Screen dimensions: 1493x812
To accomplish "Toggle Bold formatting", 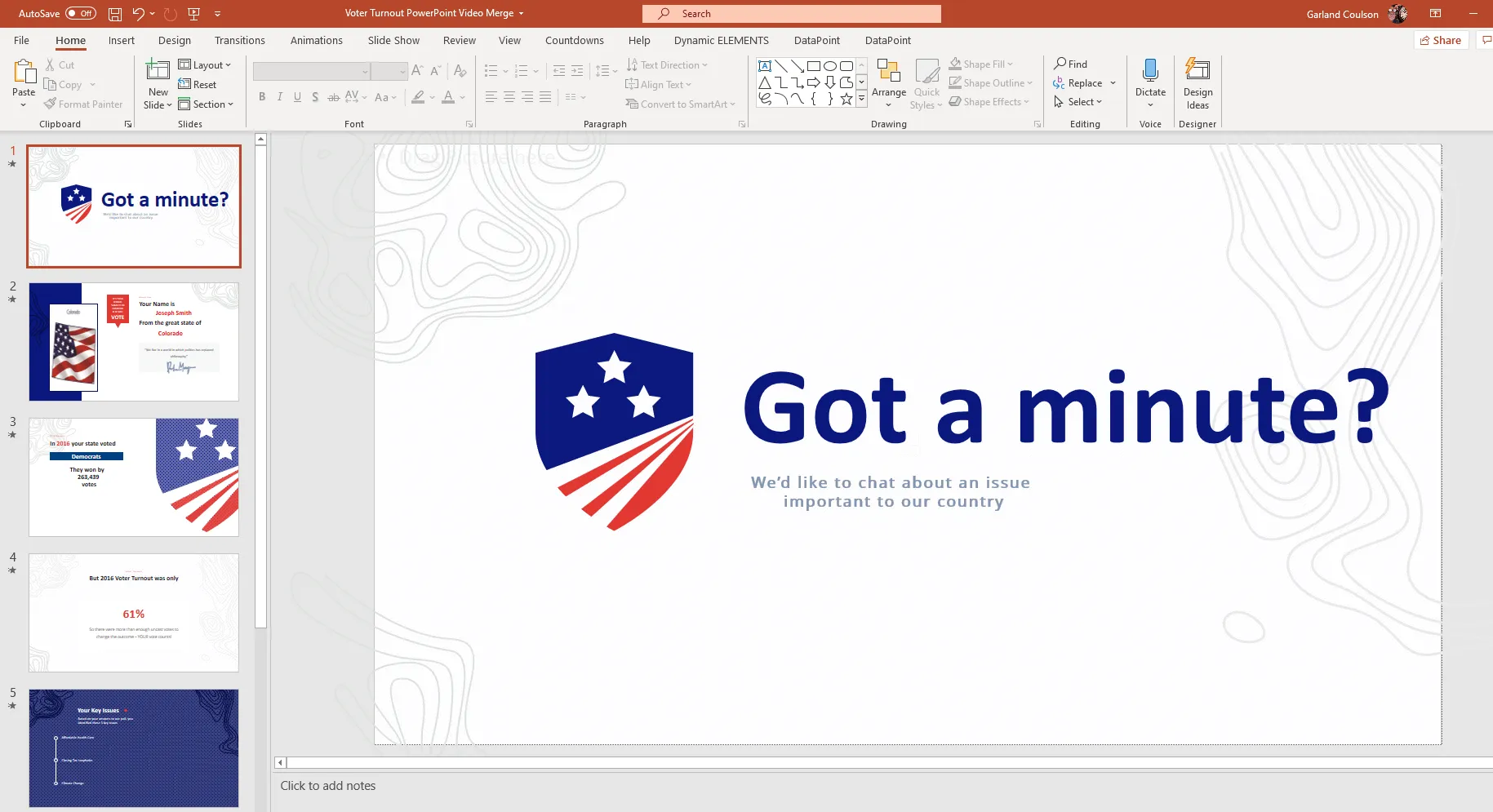I will pyautogui.click(x=262, y=97).
